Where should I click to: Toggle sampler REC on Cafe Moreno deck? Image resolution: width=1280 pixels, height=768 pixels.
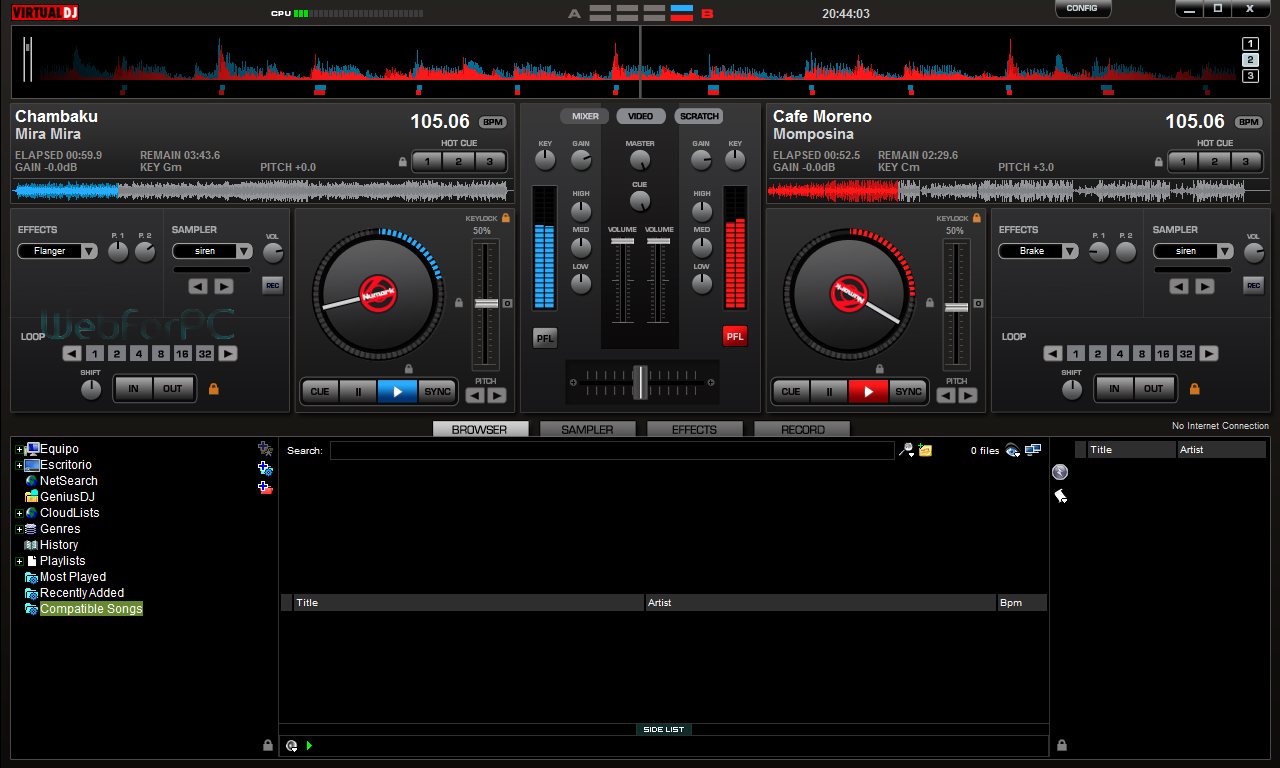[x=1254, y=286]
